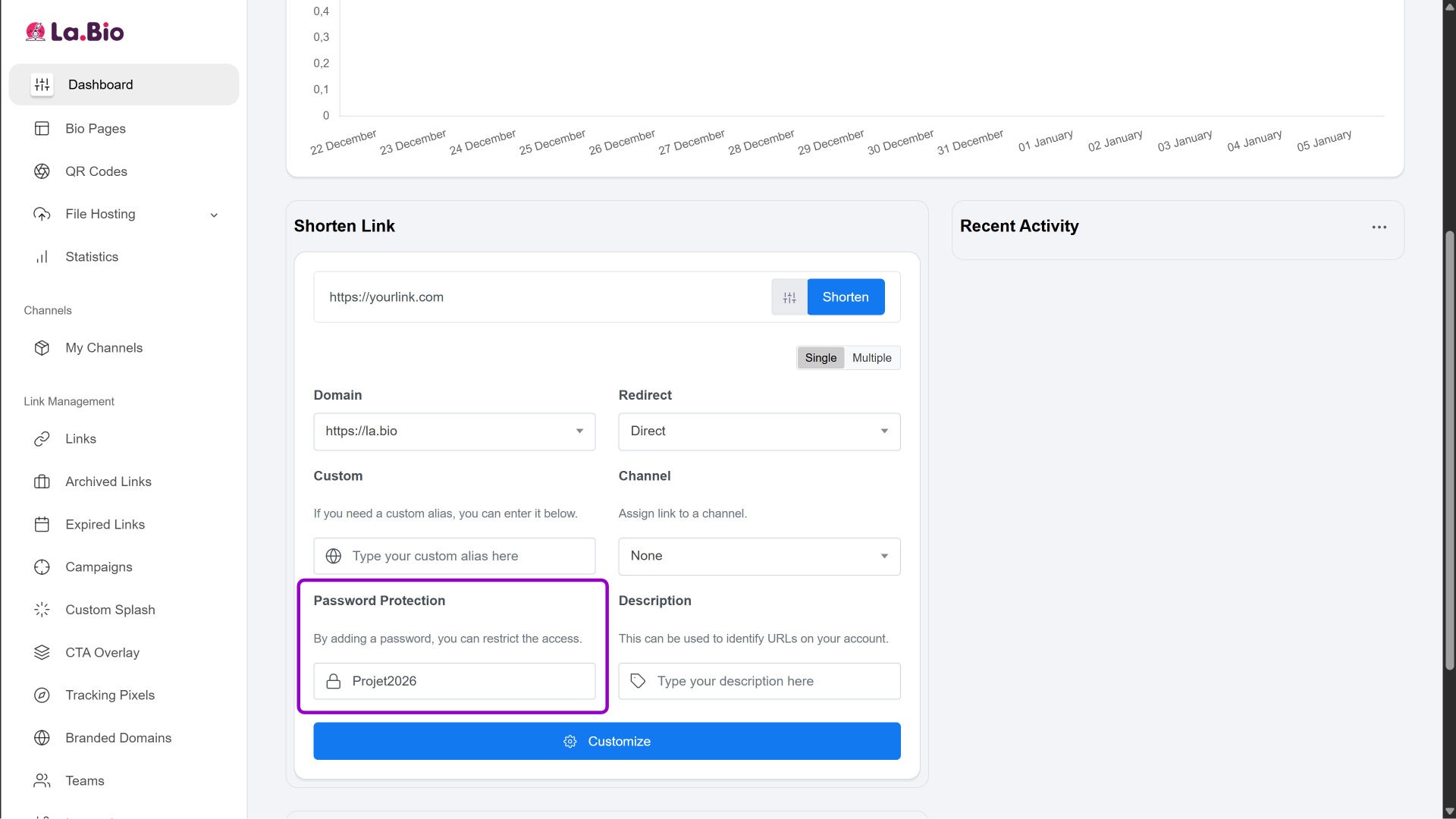1456x819 pixels.
Task: Open the Channel dropdown set to None
Action: tap(759, 557)
